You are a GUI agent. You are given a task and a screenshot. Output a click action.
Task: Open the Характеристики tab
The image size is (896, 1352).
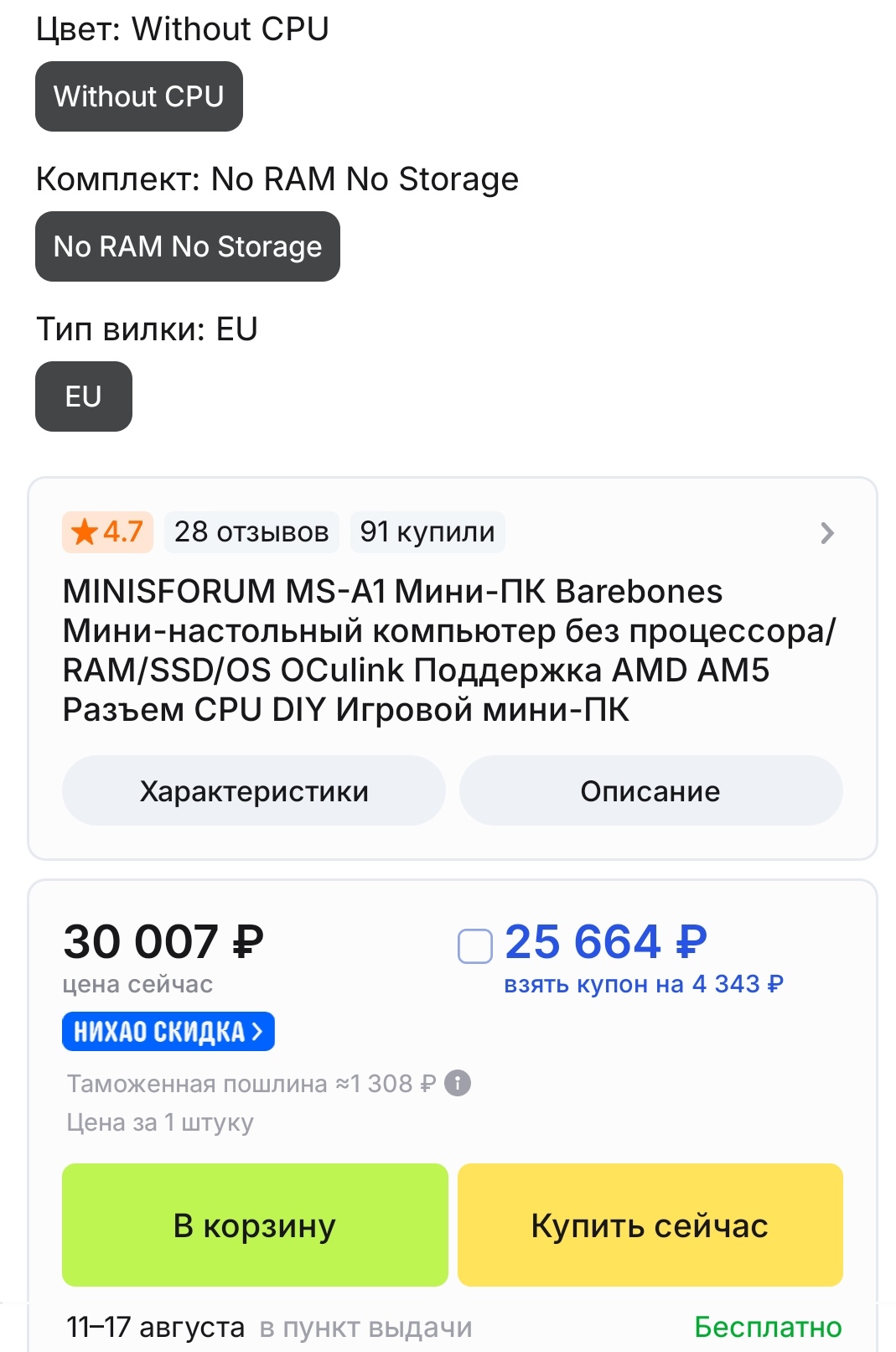[x=254, y=790]
